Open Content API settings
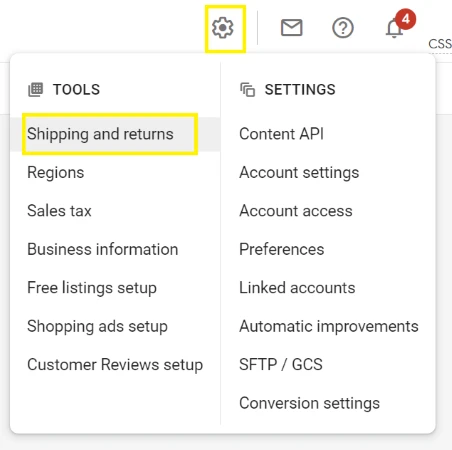This screenshot has width=452, height=450. (282, 134)
